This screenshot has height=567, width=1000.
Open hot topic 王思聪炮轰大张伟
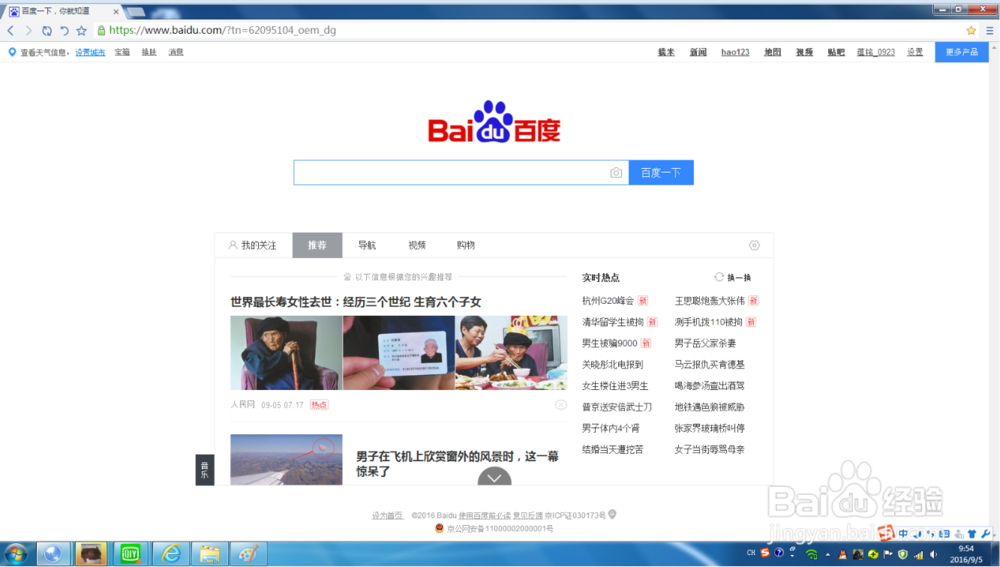[x=709, y=301]
